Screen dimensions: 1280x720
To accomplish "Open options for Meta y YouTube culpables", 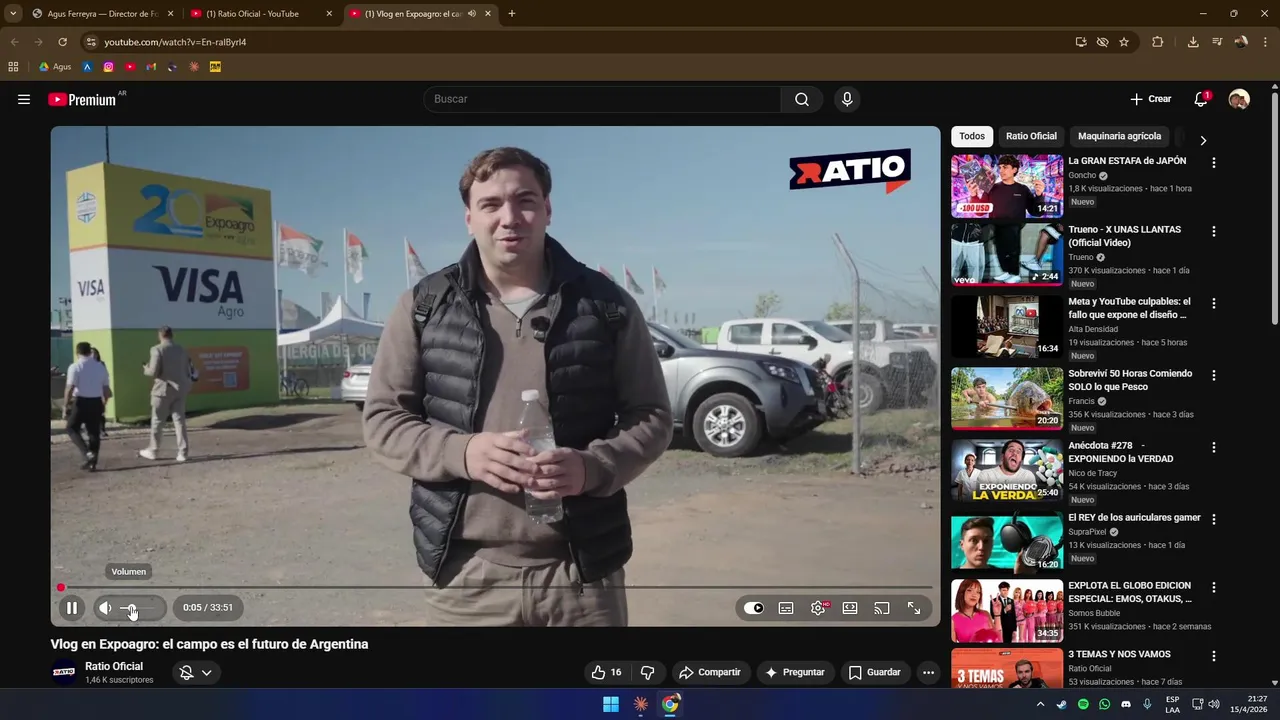I will tap(1214, 303).
